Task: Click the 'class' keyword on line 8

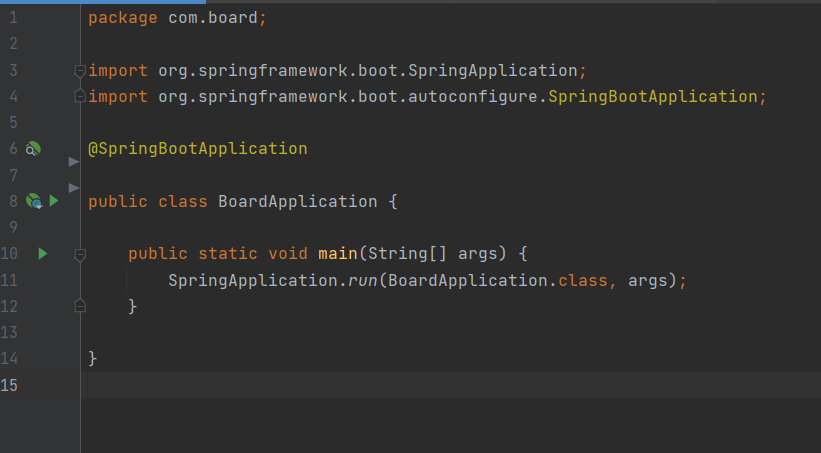Action: pos(183,202)
